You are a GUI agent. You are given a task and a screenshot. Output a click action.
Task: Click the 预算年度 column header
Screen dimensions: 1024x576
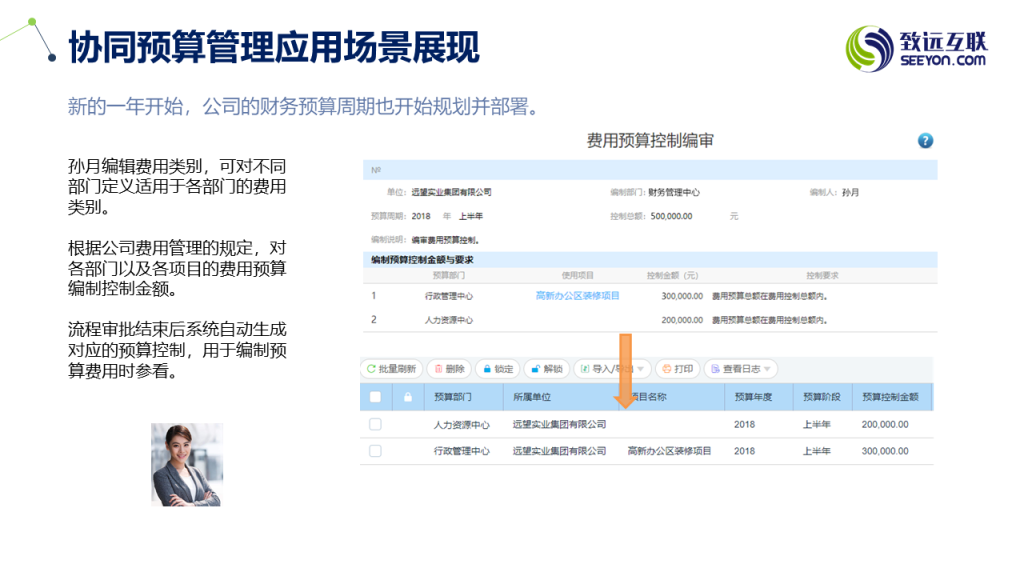coord(752,397)
